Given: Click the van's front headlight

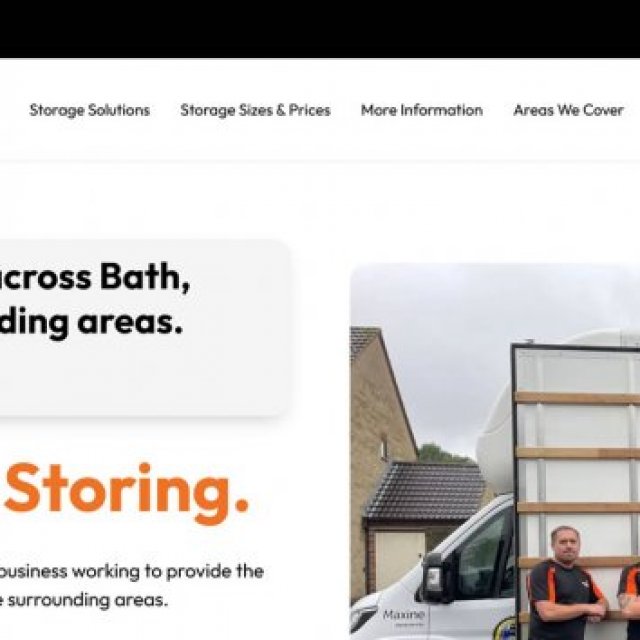Looking at the screenshot, I should click(363, 618).
